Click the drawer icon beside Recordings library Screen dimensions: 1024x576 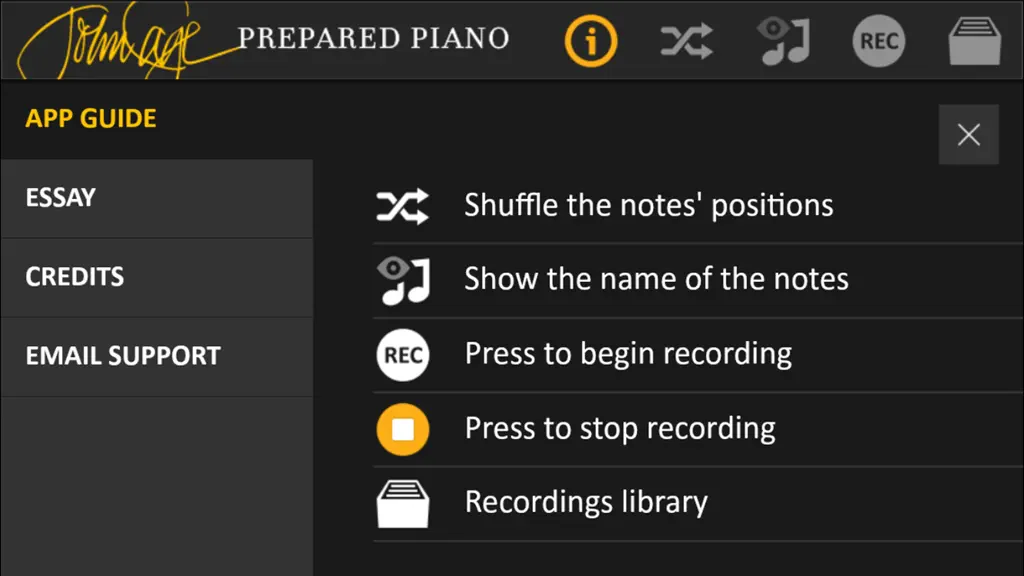(x=403, y=504)
